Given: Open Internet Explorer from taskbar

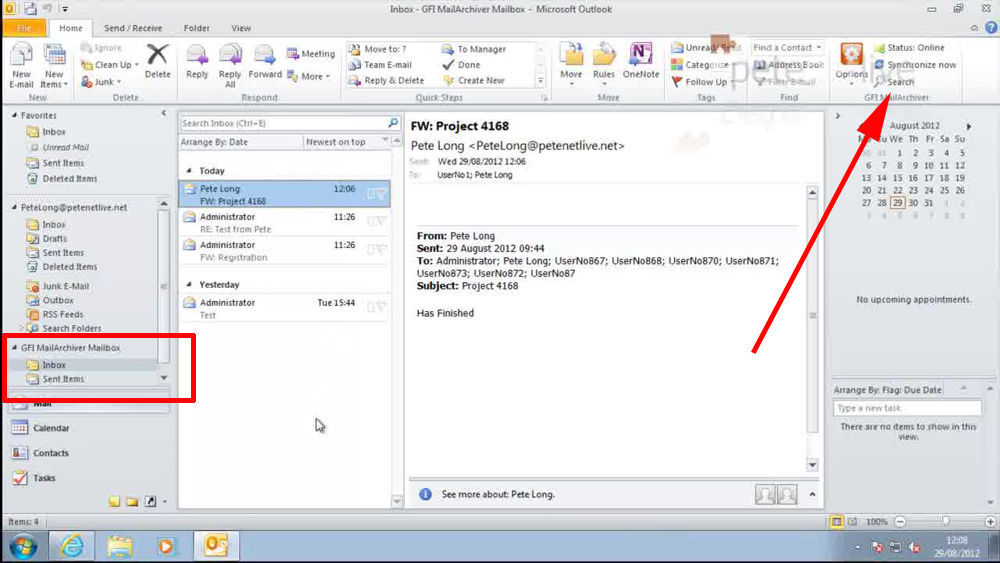Looking at the screenshot, I should (71, 546).
